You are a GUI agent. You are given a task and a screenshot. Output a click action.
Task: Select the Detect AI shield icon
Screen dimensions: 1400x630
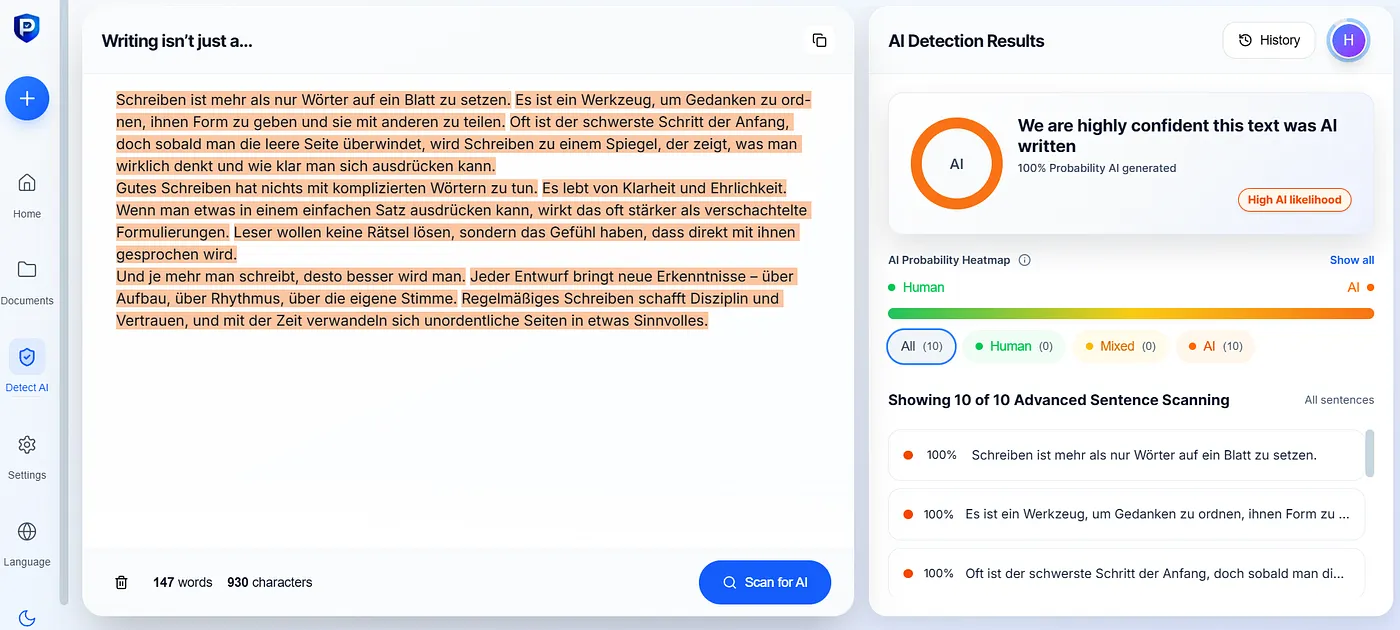(27, 357)
